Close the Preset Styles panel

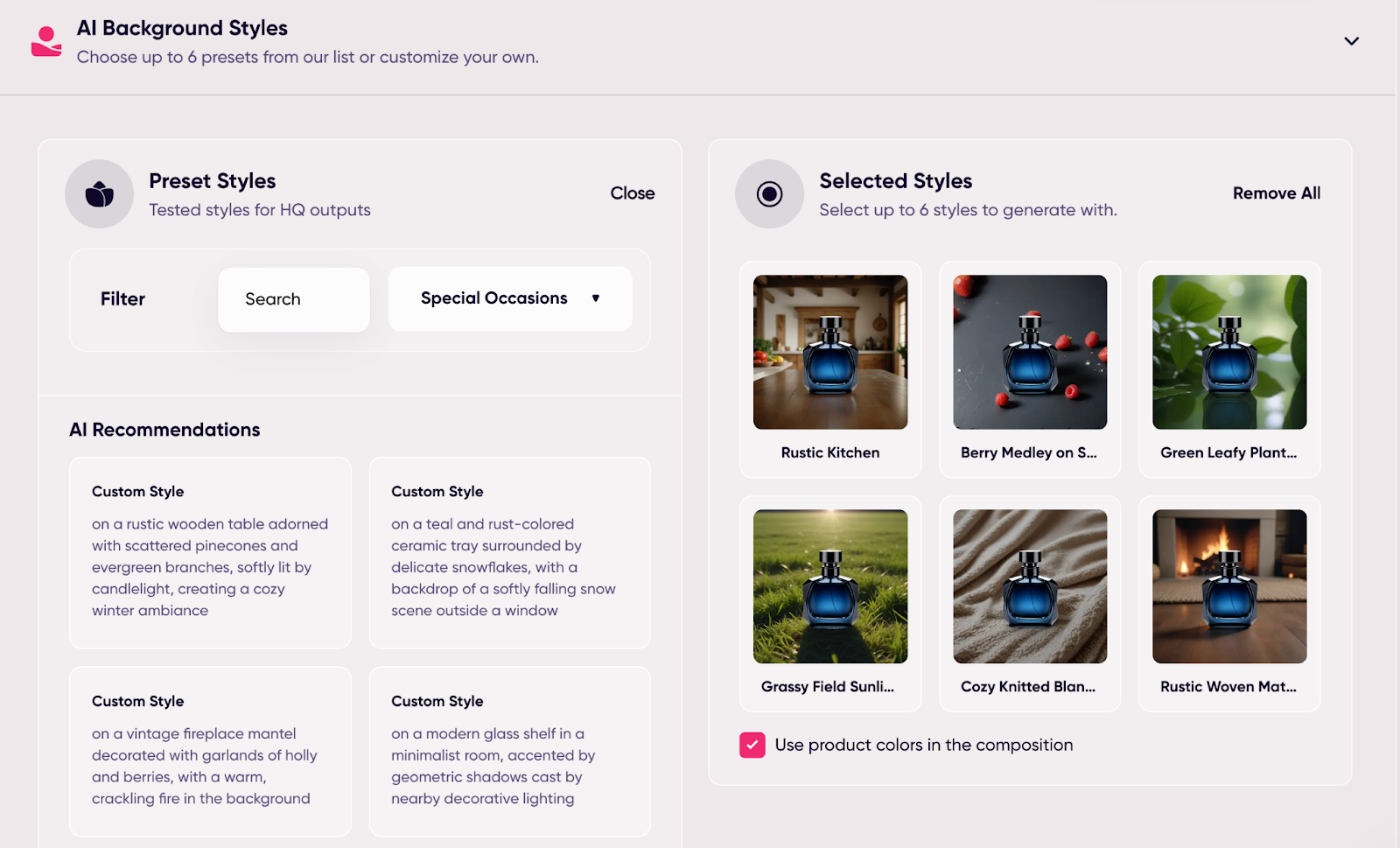[632, 193]
